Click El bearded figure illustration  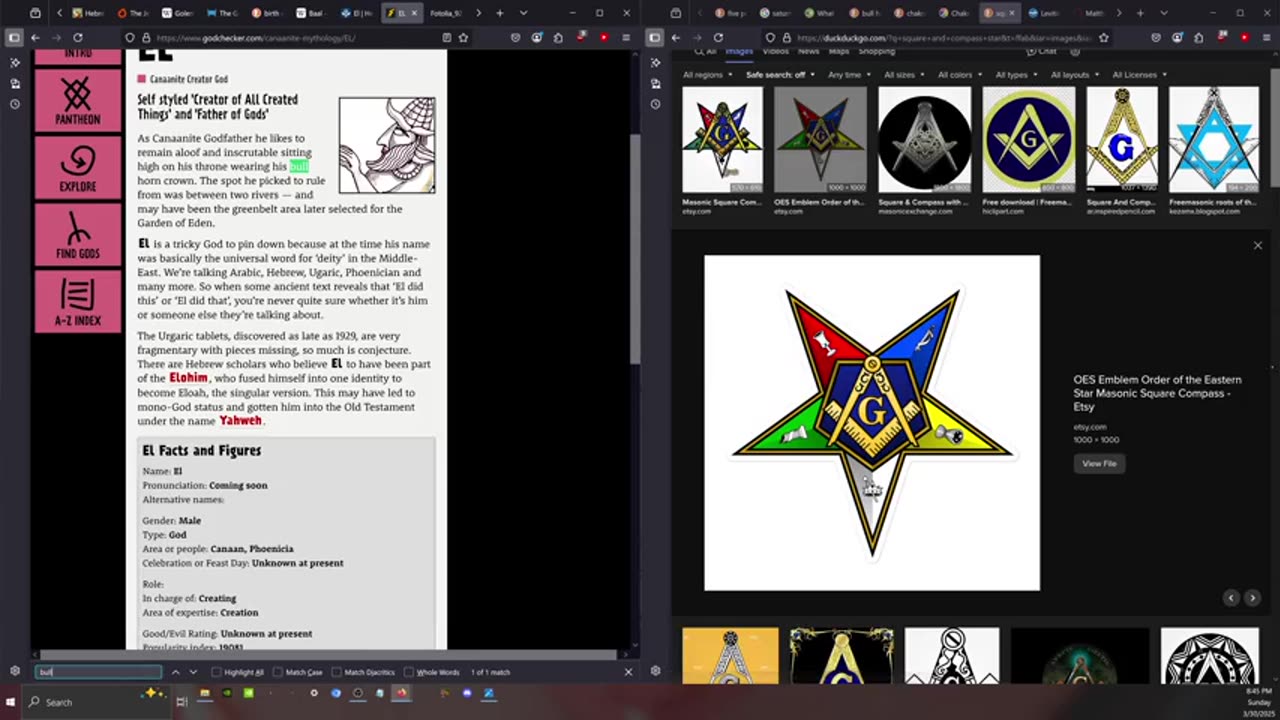387,145
